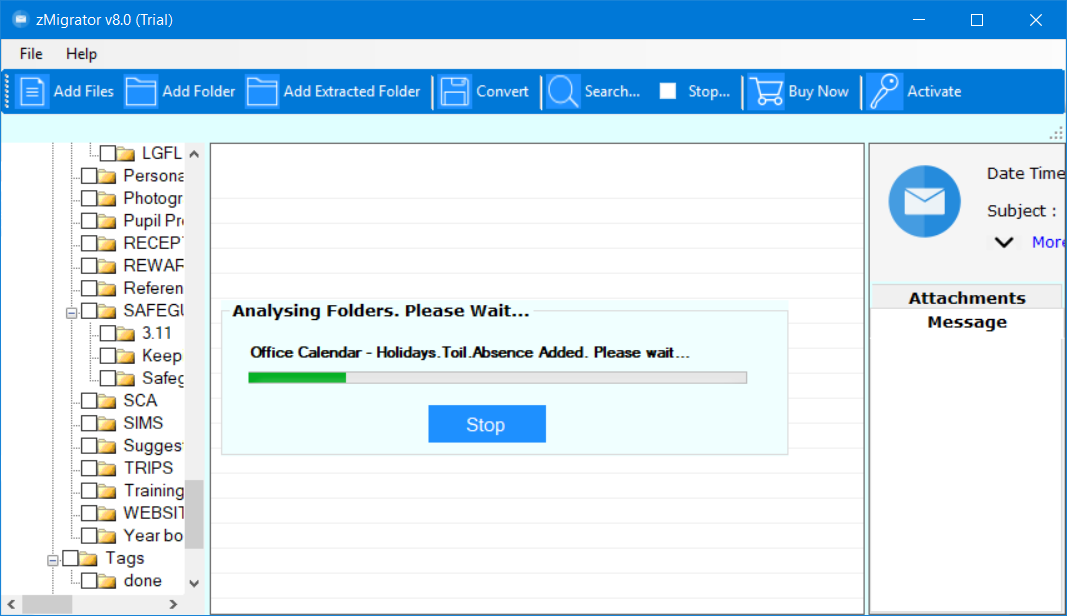Click the Buy Now shopping cart icon
This screenshot has height=616, width=1067.
[x=766, y=91]
